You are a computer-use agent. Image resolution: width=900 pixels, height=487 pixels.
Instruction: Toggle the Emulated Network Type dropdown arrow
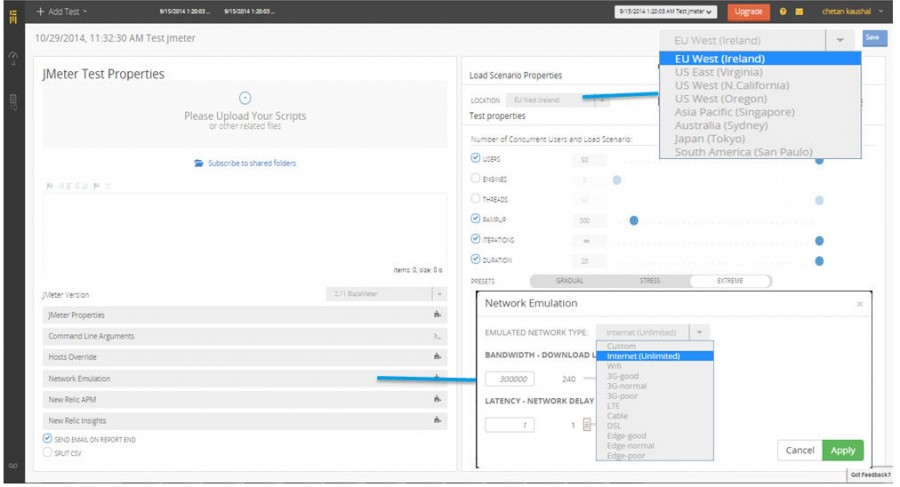[699, 333]
